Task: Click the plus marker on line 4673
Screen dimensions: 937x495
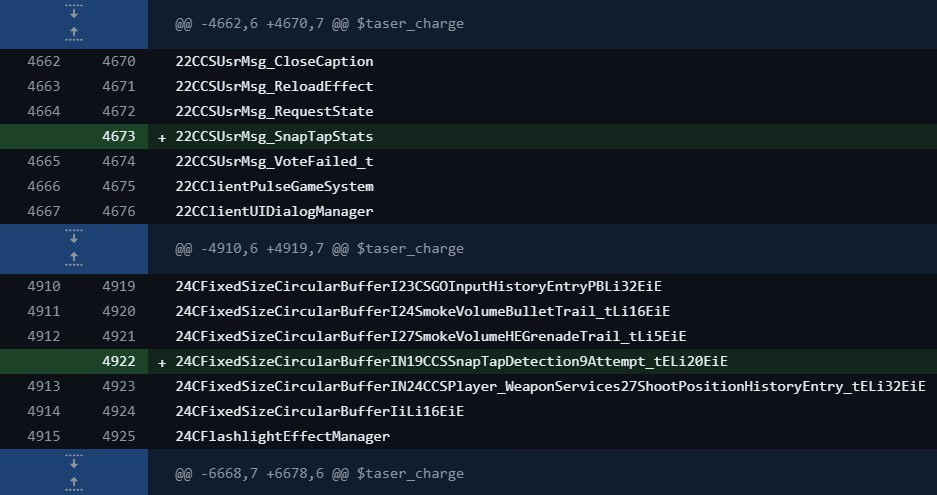Action: pyautogui.click(x=162, y=138)
